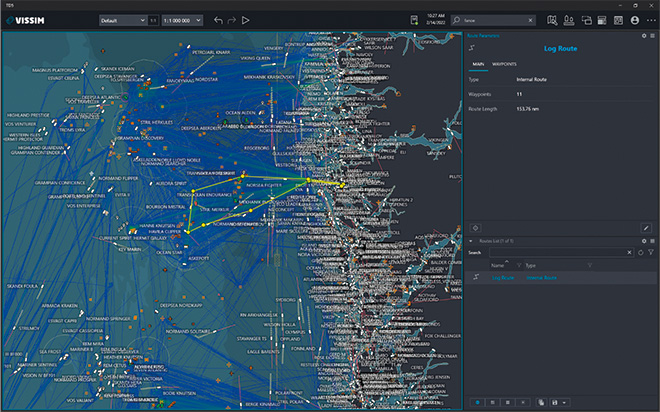660x412 pixels.
Task: Click the PETROJARL KNARR vessel label on map
Action: click(211, 53)
